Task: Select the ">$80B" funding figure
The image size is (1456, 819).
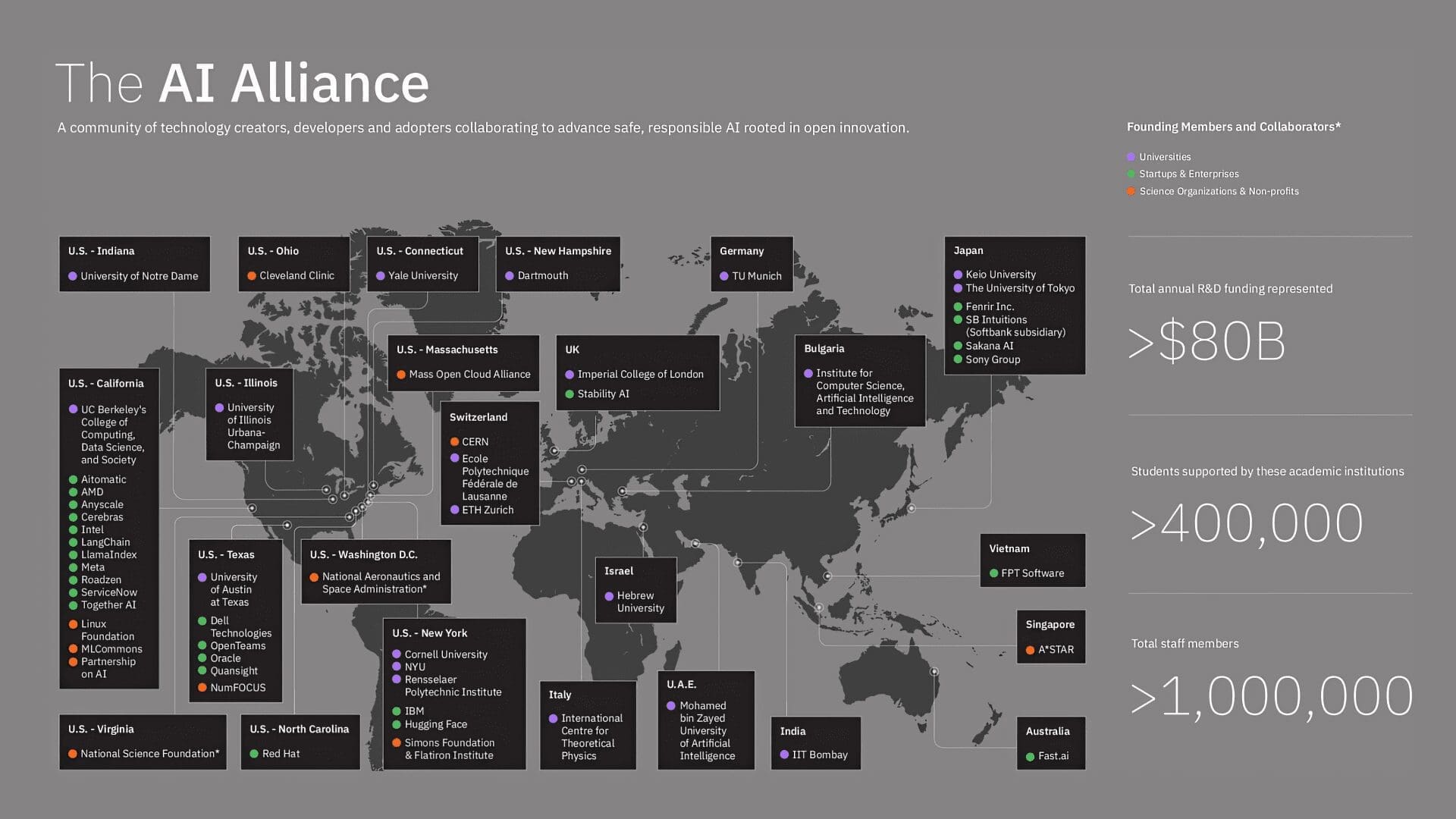Action: click(1207, 341)
